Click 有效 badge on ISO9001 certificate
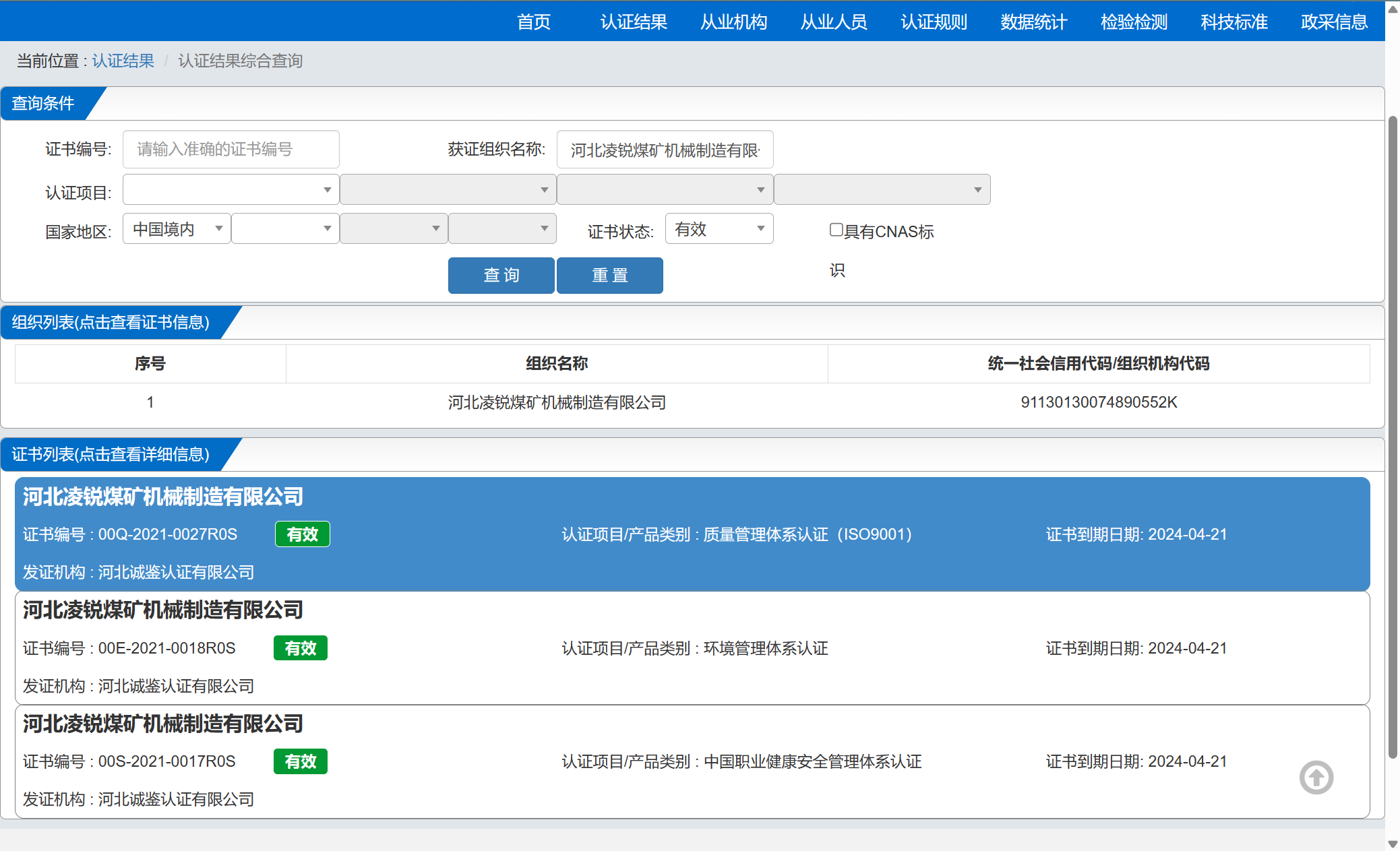The image size is (1400, 851). click(x=303, y=534)
